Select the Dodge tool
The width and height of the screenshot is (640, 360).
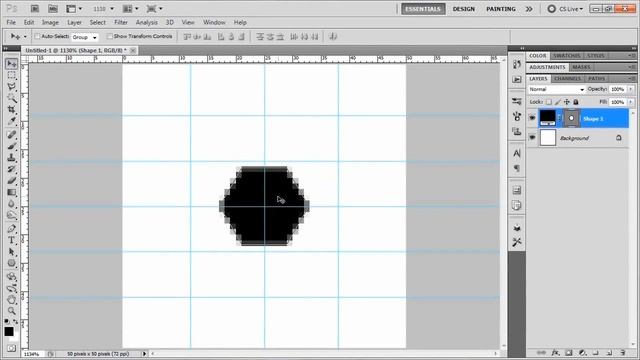point(11,215)
